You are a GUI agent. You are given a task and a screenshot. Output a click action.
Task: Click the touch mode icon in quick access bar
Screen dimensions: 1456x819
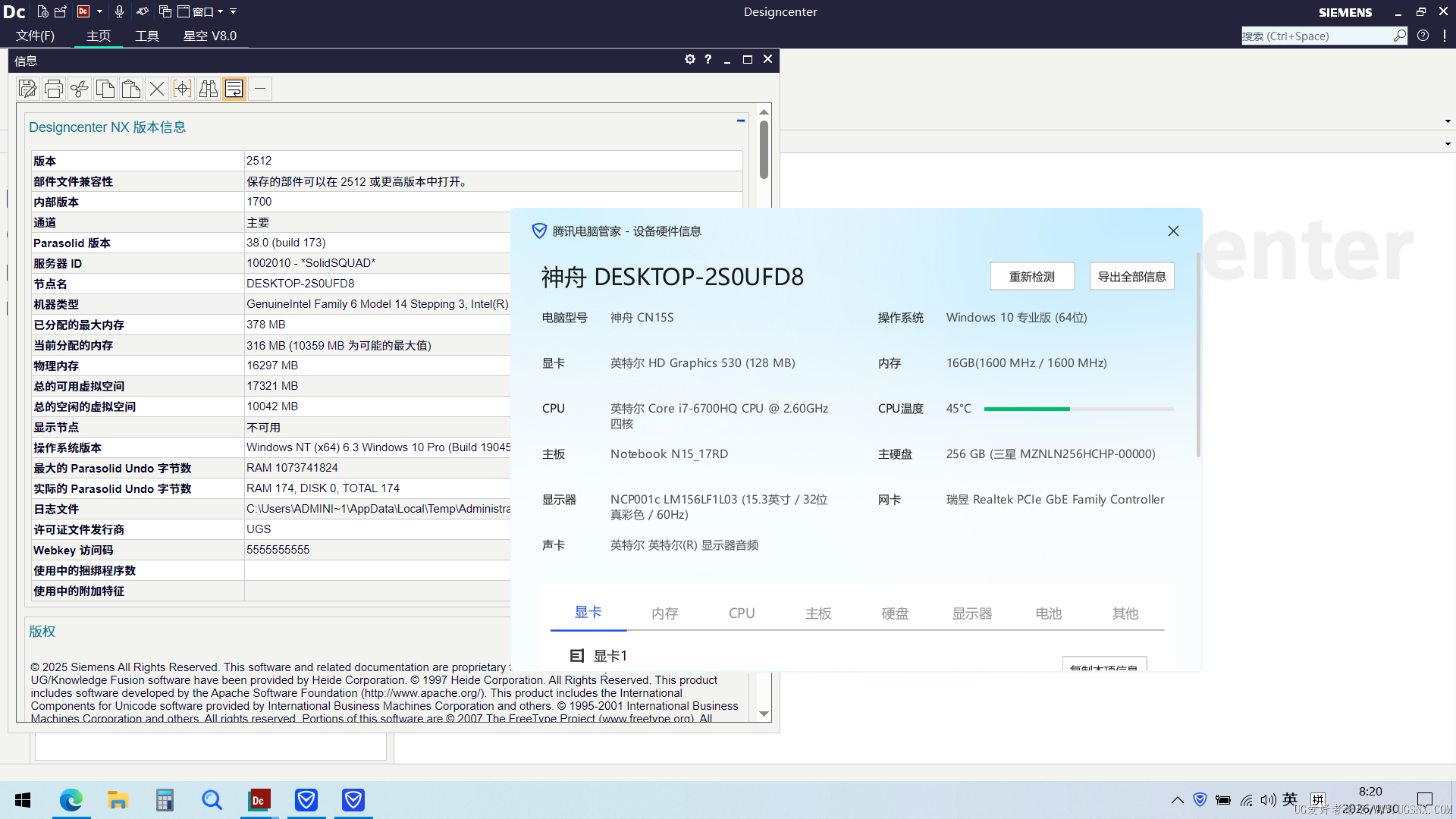point(143,11)
